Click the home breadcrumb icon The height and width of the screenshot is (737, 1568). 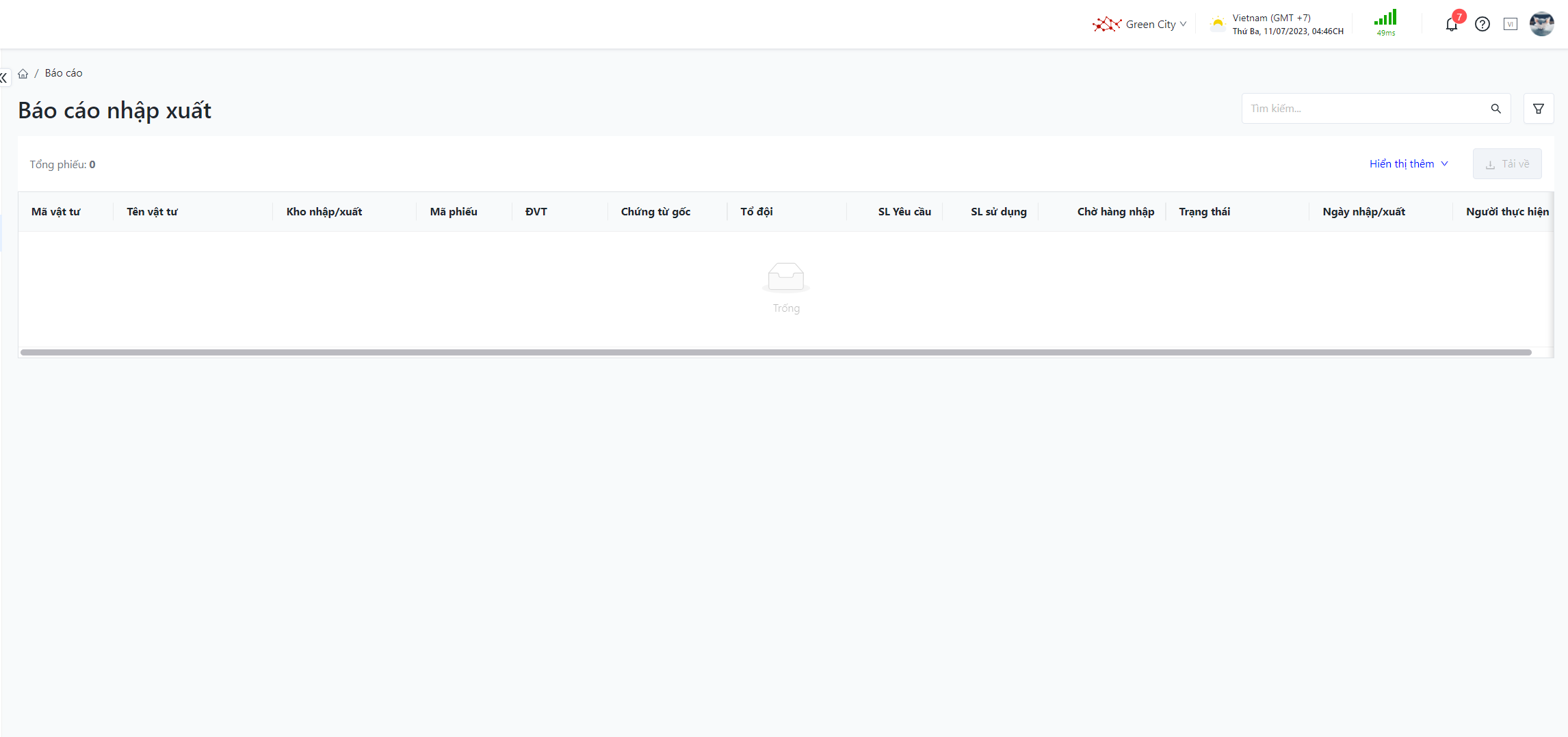(x=23, y=74)
